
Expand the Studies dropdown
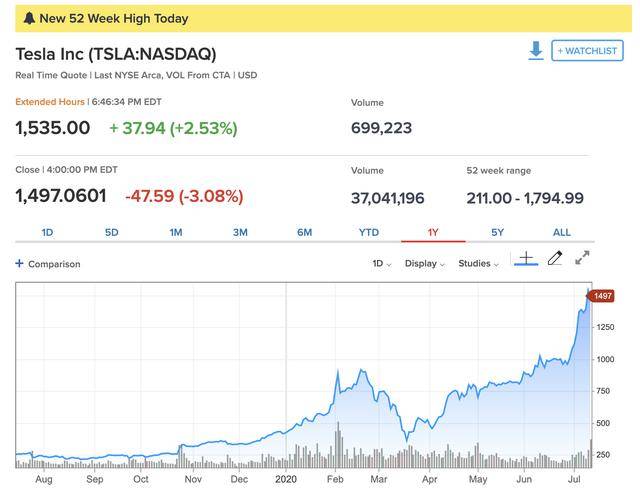(478, 264)
